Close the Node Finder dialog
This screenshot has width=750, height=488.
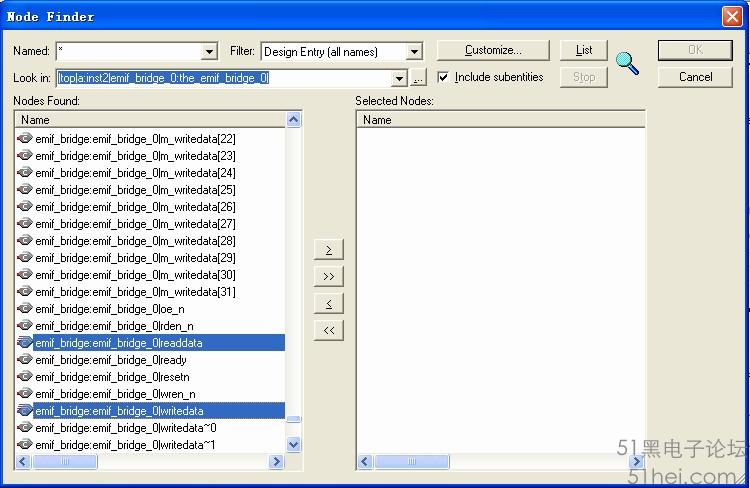click(732, 16)
